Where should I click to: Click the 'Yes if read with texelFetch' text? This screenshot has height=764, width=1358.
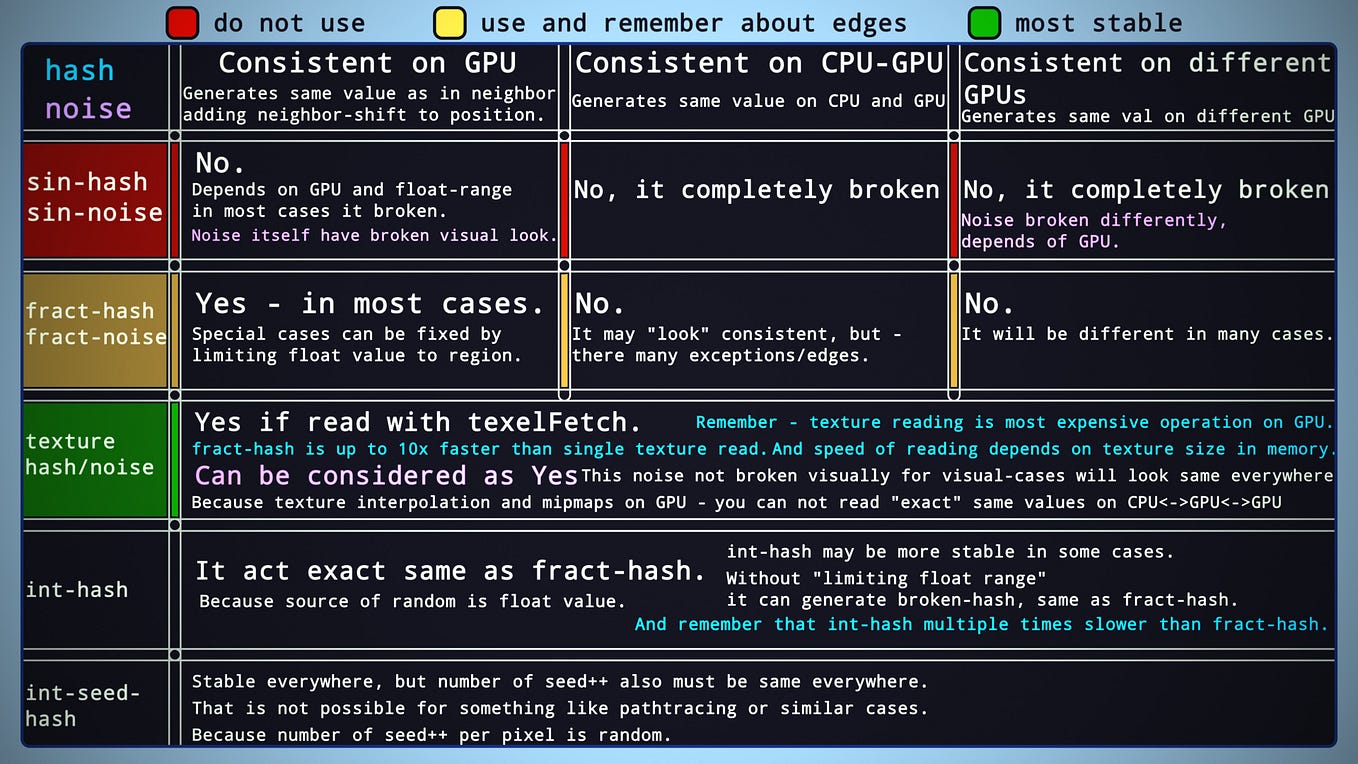point(420,421)
